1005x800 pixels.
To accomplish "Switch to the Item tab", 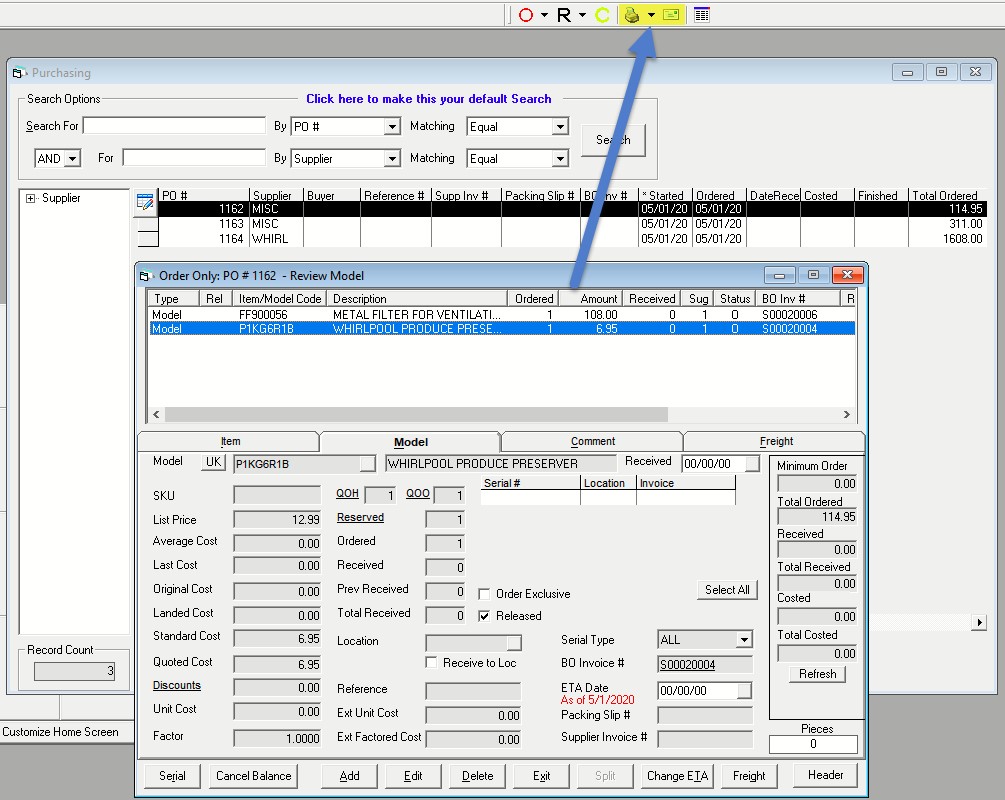I will click(x=229, y=442).
